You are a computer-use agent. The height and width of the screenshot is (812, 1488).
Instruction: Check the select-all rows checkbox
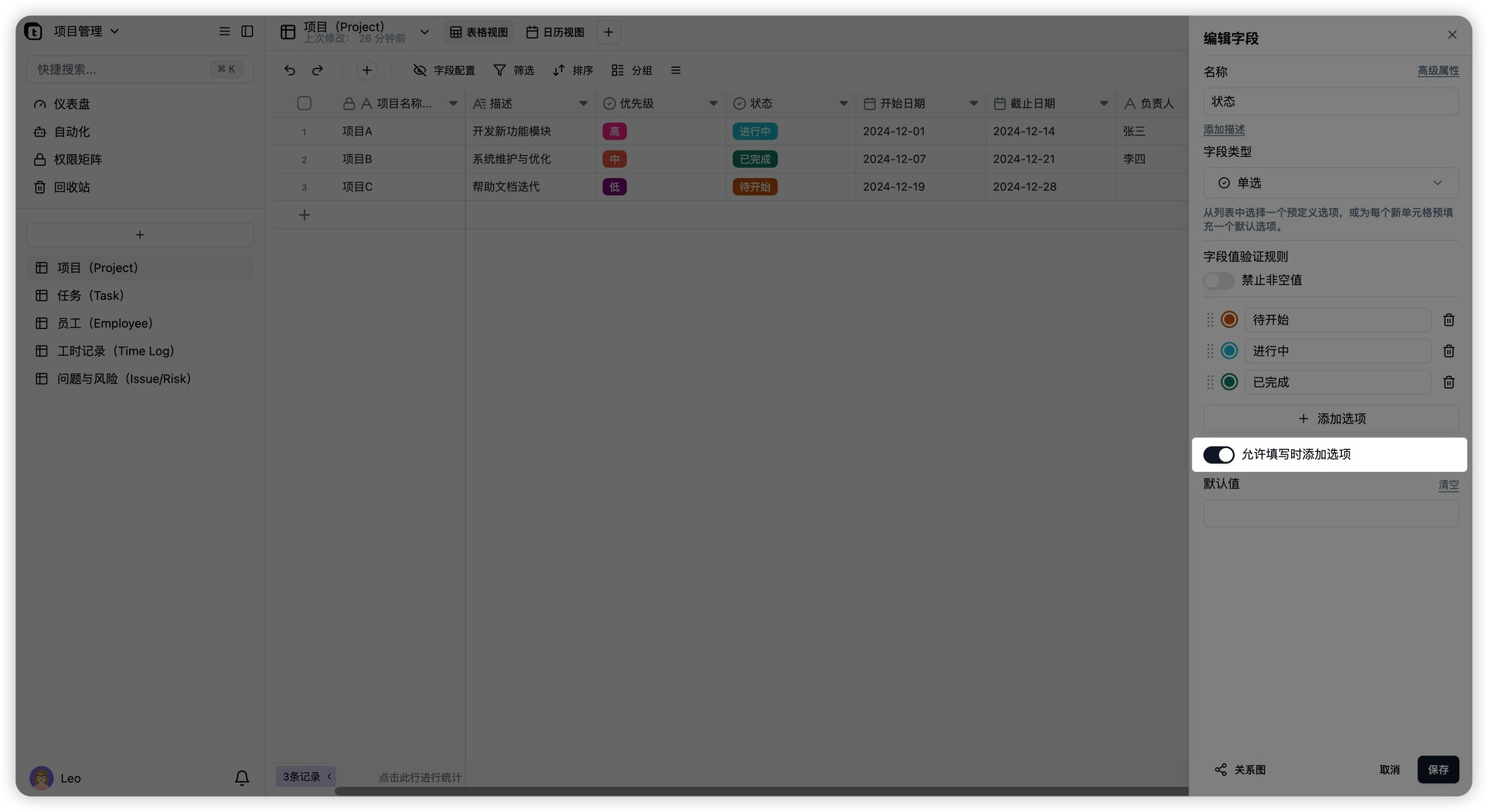(x=304, y=103)
